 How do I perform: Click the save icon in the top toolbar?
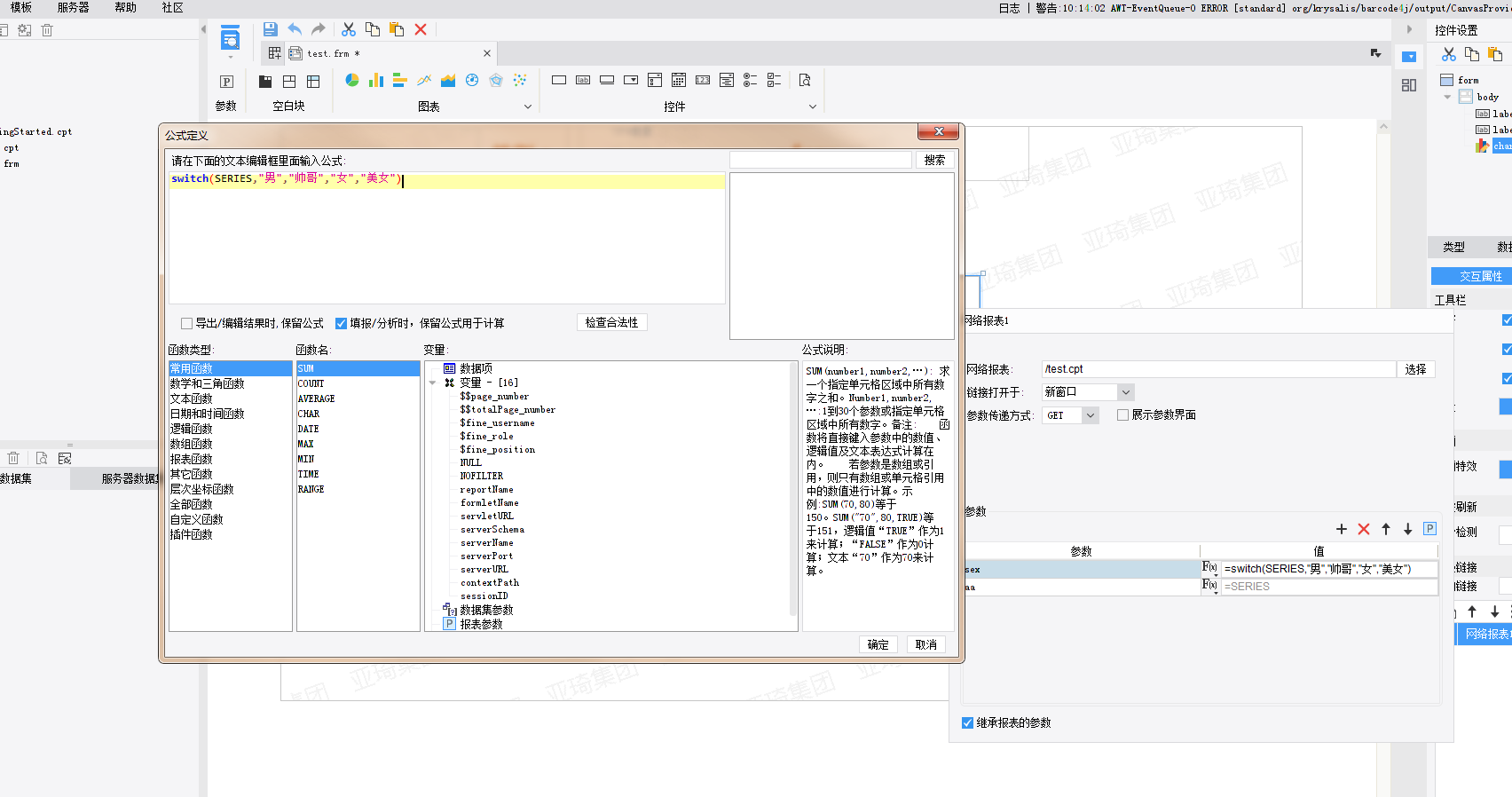point(270,29)
